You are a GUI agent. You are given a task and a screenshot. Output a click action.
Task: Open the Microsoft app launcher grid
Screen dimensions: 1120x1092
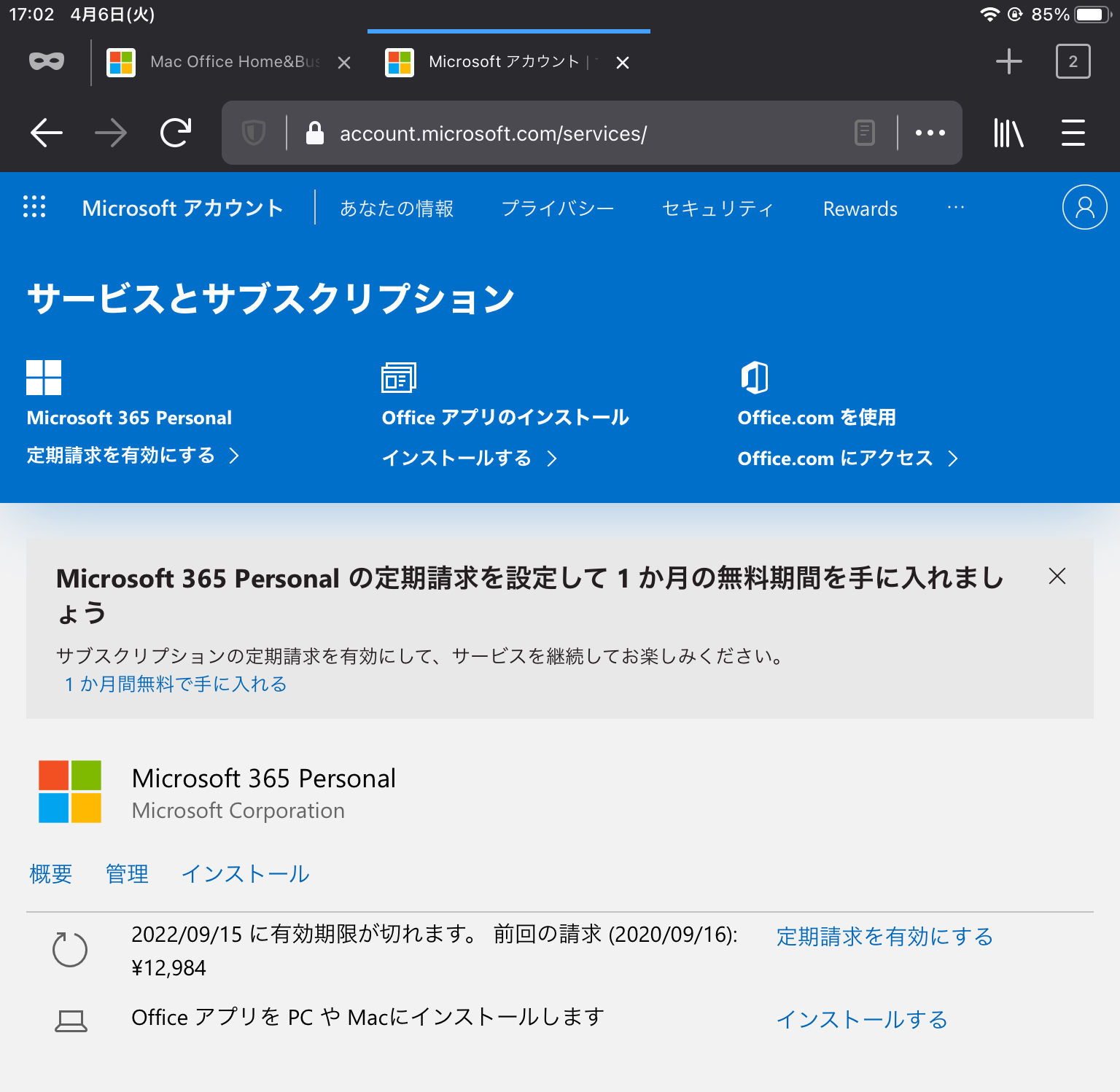(34, 207)
